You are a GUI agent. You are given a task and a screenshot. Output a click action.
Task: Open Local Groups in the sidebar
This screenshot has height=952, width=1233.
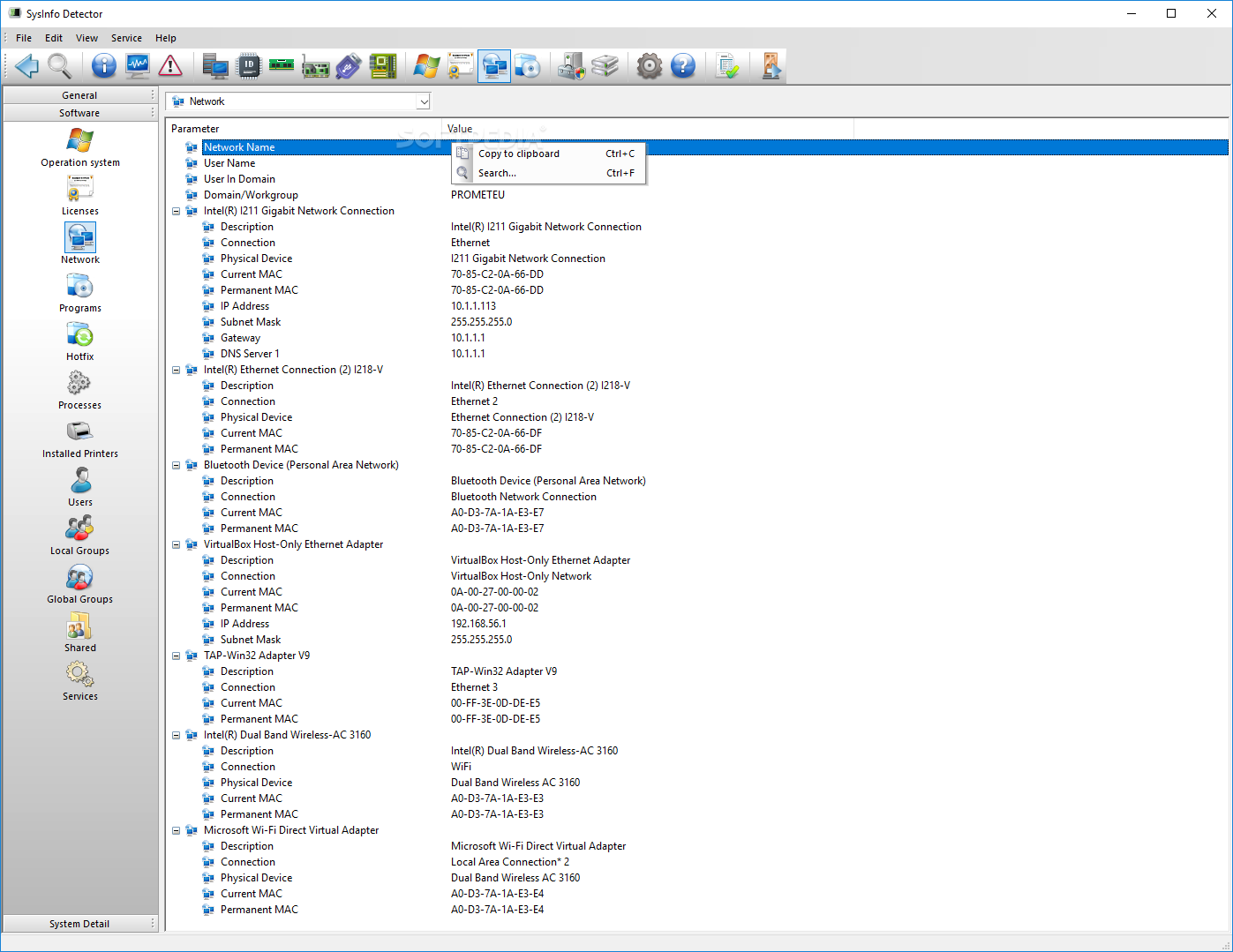click(x=80, y=536)
